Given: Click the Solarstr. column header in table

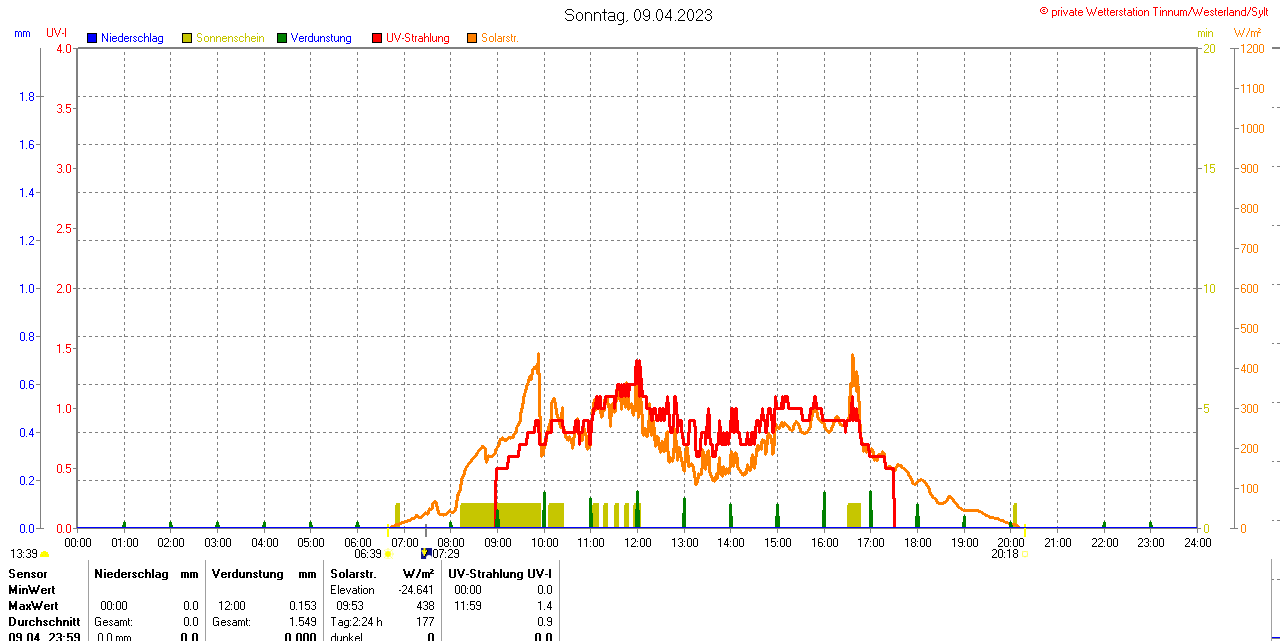Looking at the screenshot, I should tap(353, 574).
